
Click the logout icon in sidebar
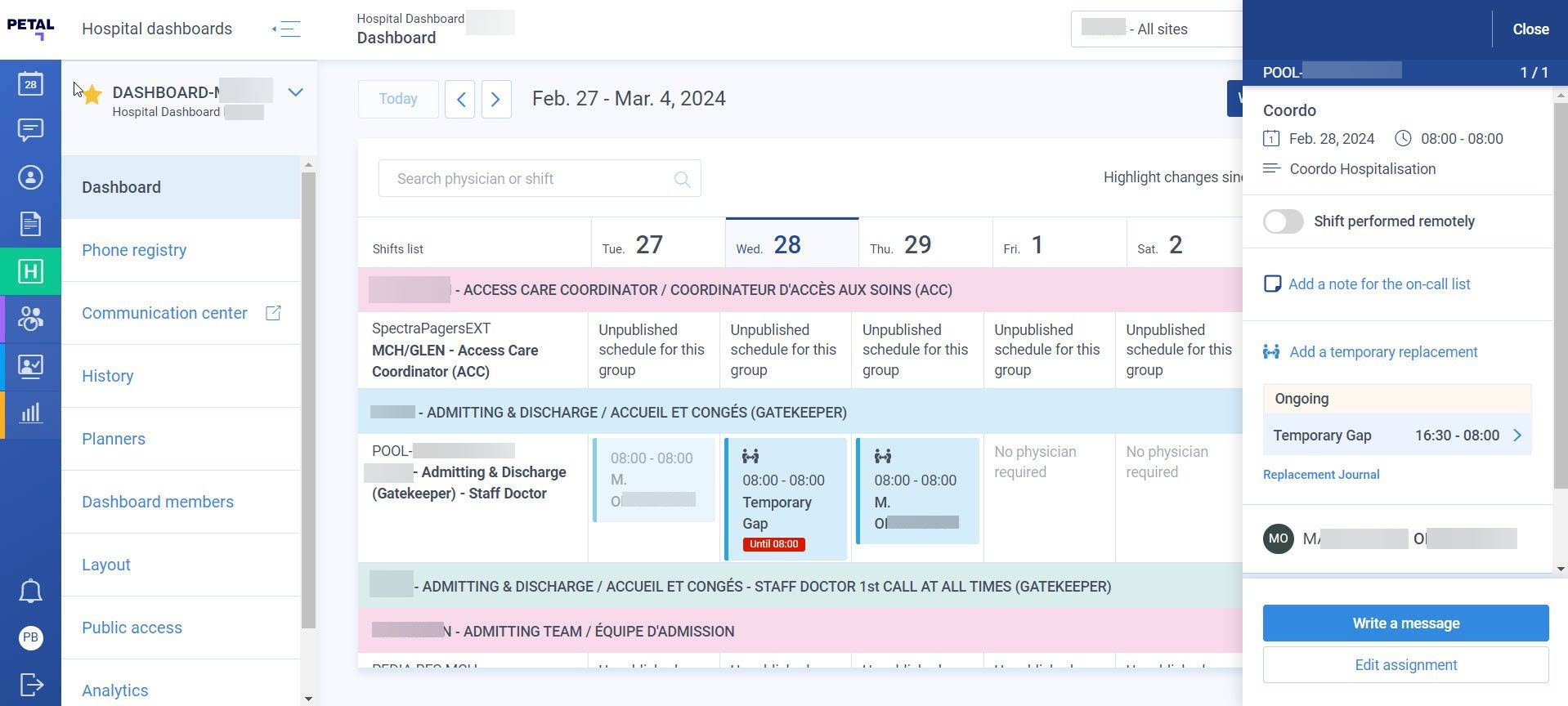30,684
